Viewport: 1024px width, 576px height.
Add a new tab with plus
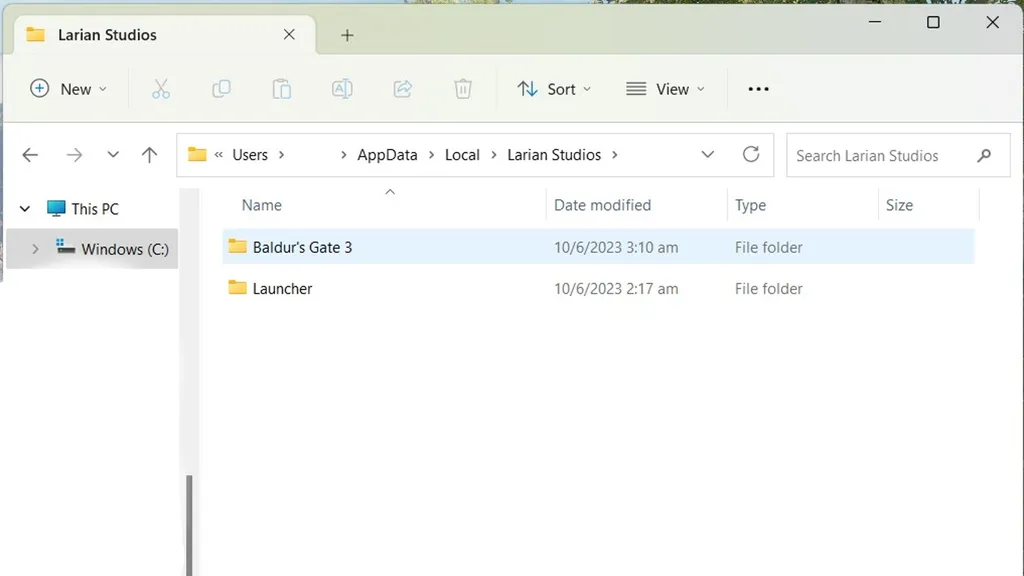[347, 35]
